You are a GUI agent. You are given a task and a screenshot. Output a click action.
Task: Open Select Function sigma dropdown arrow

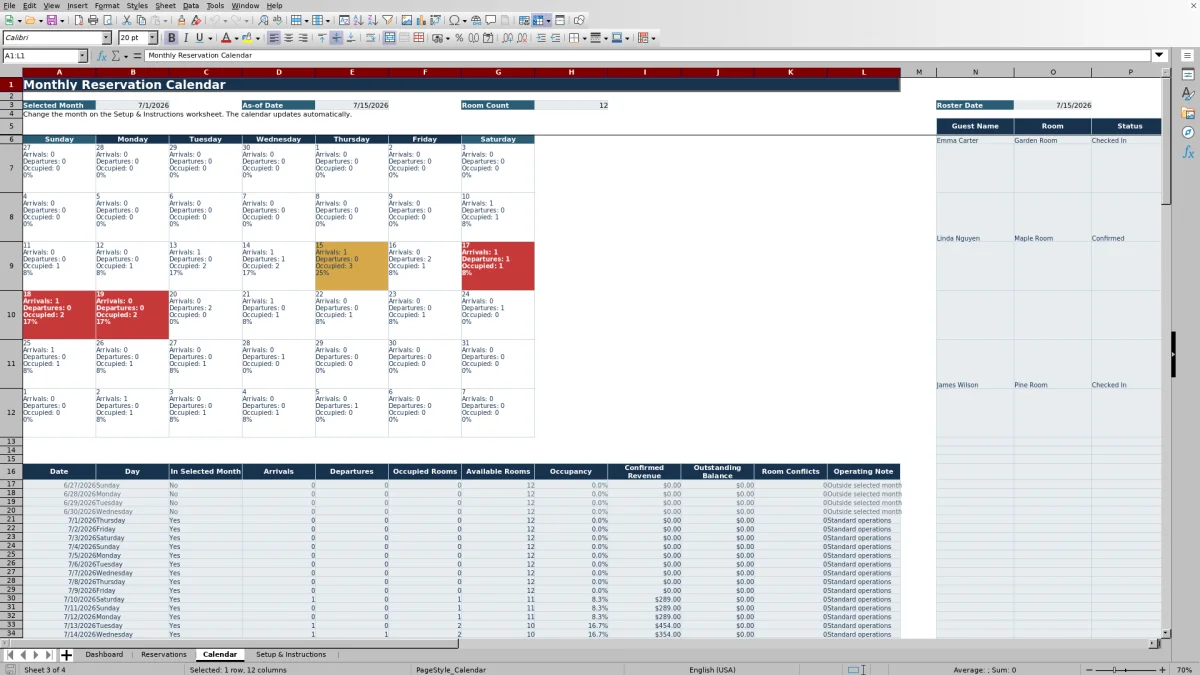pos(126,56)
